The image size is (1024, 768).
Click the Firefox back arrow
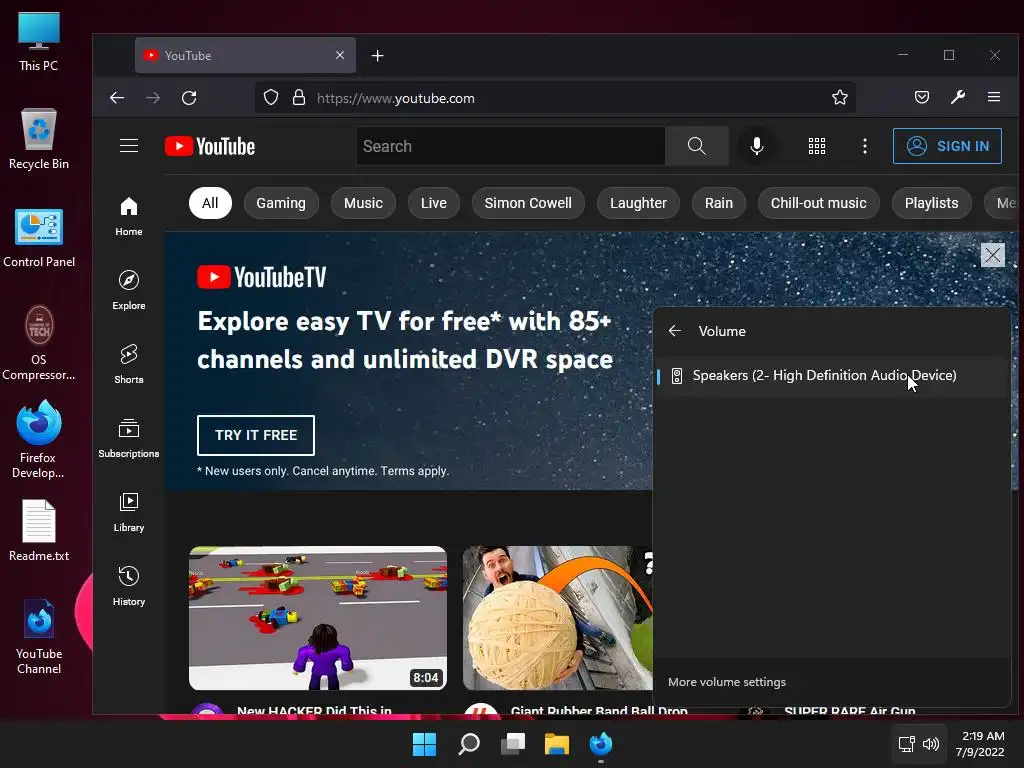117,98
